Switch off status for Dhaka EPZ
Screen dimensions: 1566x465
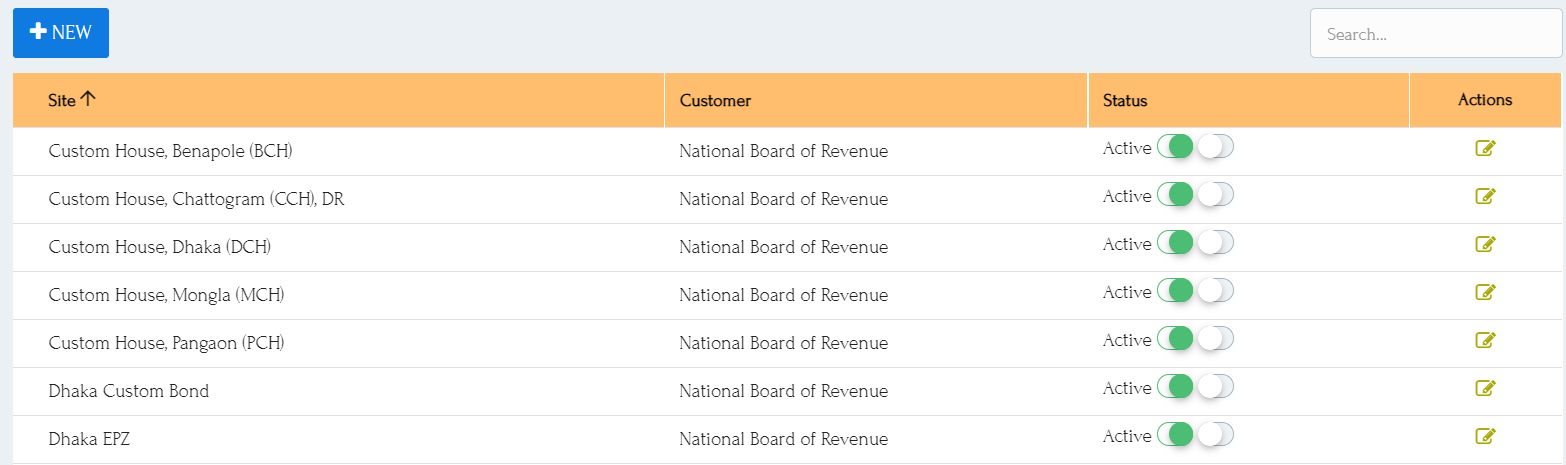(1195, 435)
